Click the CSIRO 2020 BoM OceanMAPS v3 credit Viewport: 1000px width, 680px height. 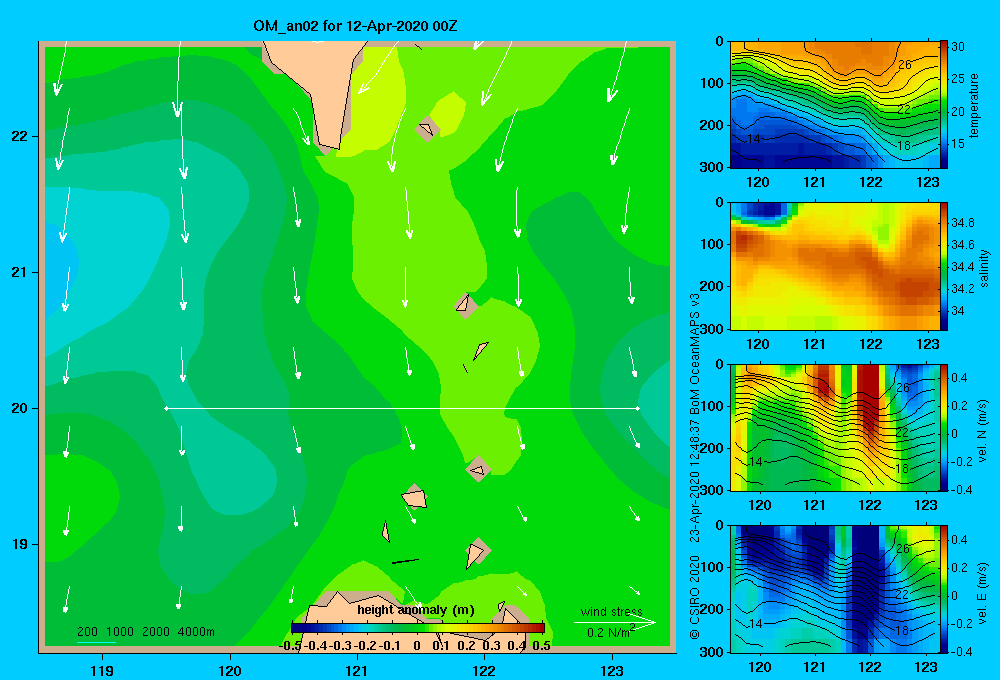tap(695, 466)
